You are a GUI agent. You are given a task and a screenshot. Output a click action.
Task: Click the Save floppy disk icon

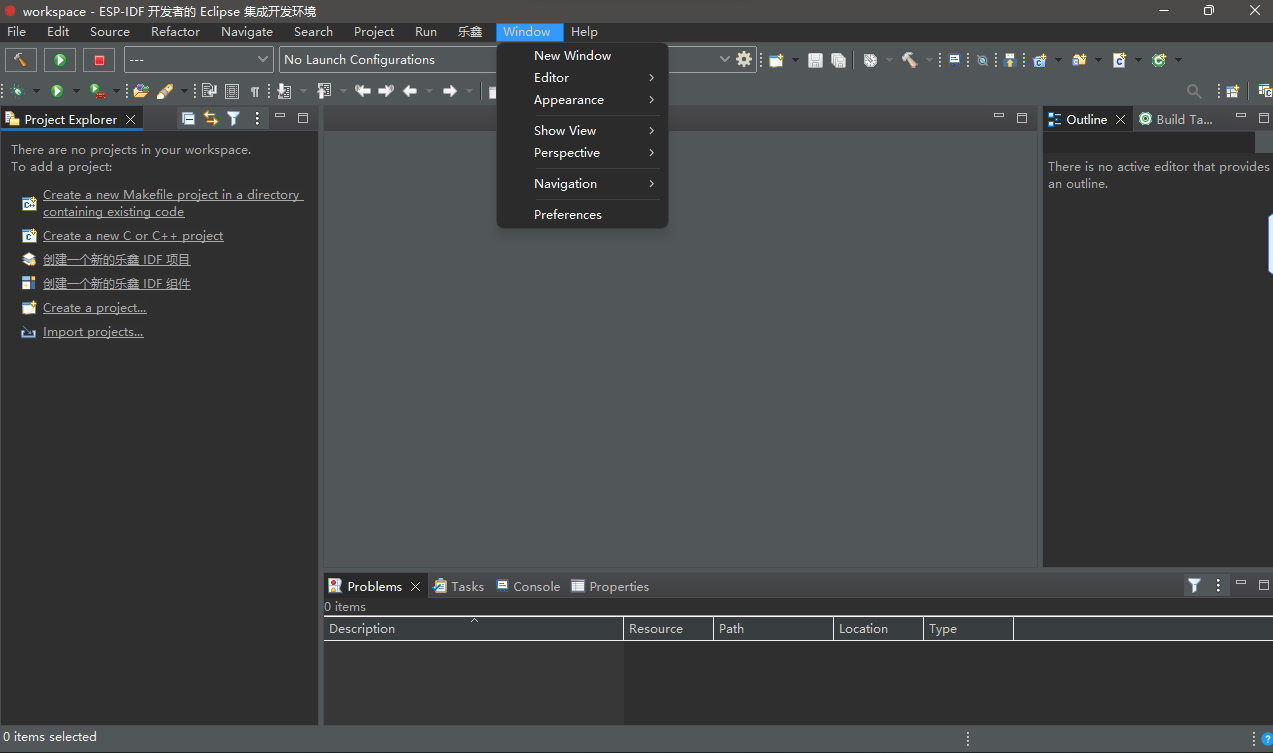(815, 60)
